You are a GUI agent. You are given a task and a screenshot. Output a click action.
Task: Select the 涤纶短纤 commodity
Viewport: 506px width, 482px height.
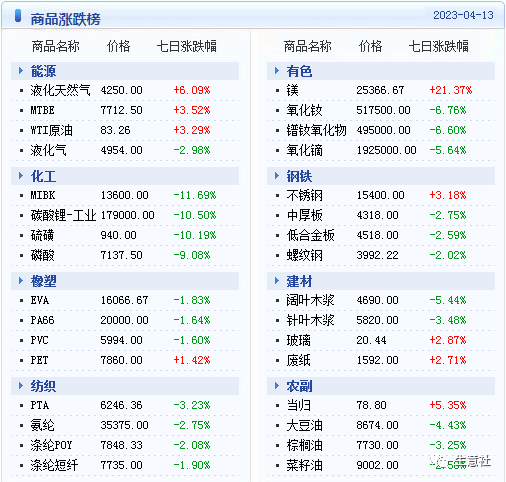pos(54,465)
